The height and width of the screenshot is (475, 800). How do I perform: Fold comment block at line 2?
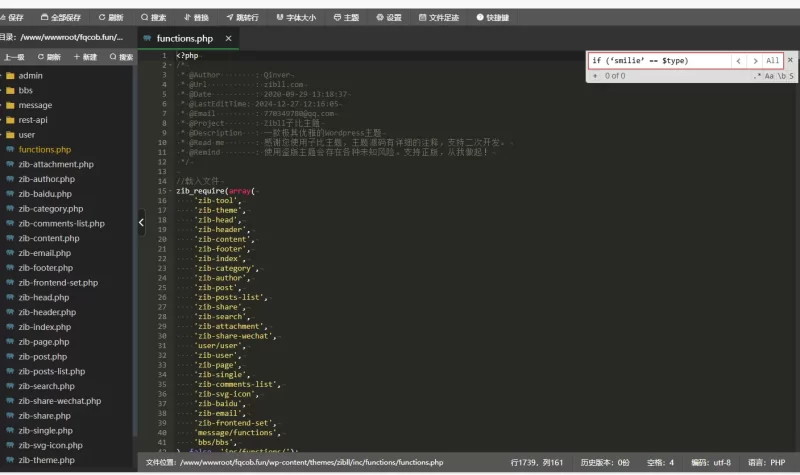pyautogui.click(x=170, y=65)
